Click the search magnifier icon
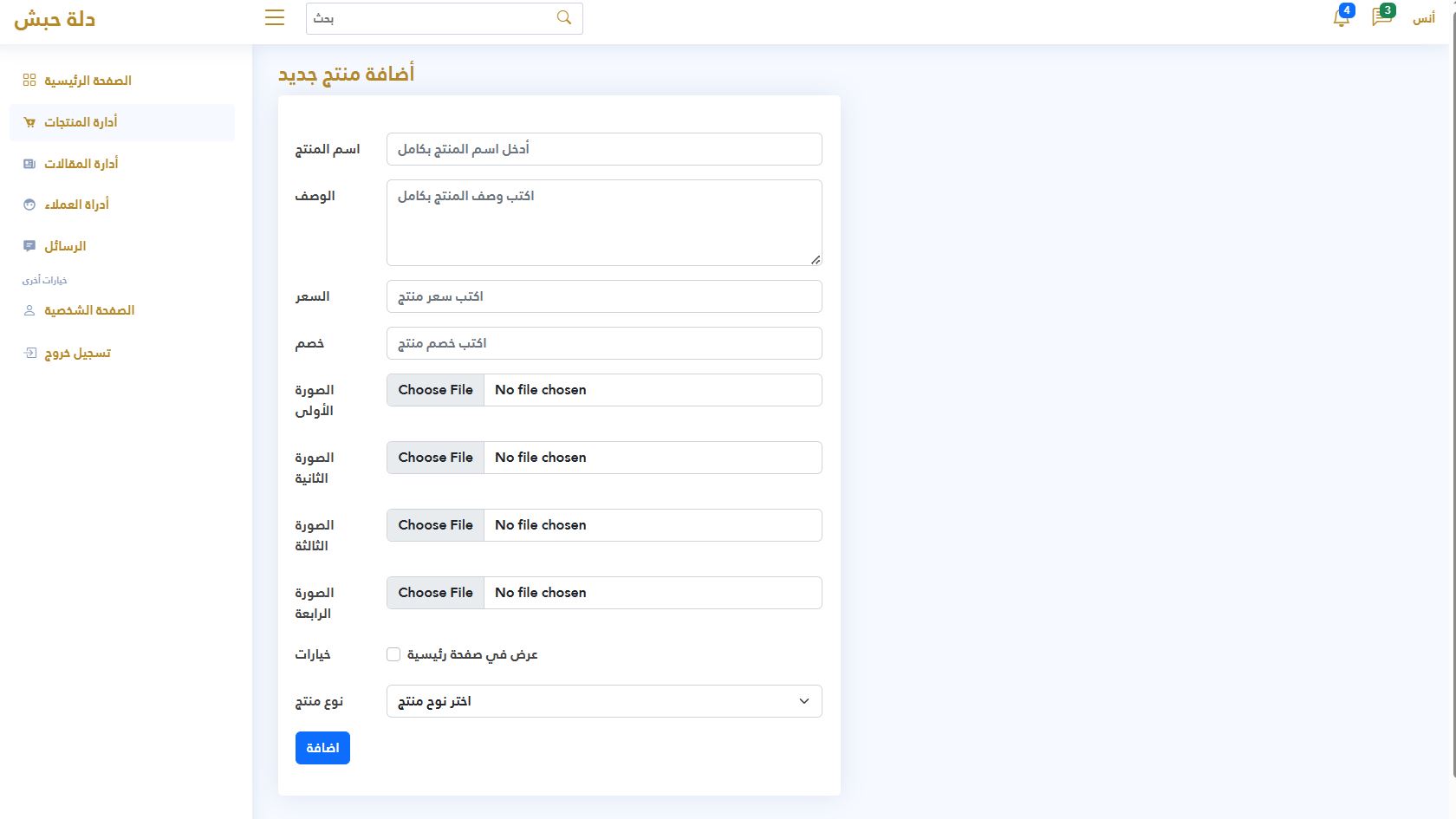This screenshot has width=1456, height=819. pyautogui.click(x=564, y=17)
